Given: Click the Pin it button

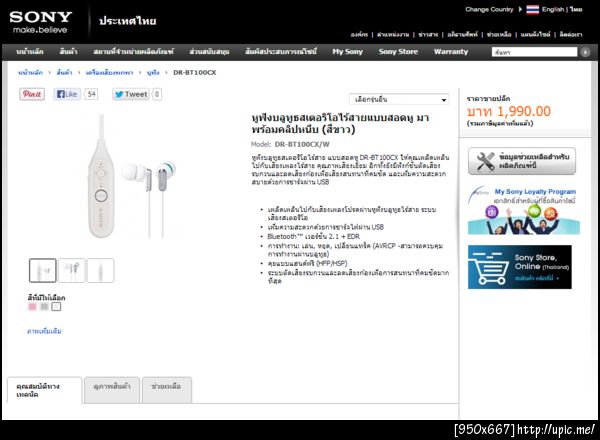Looking at the screenshot, I should click(32, 94).
